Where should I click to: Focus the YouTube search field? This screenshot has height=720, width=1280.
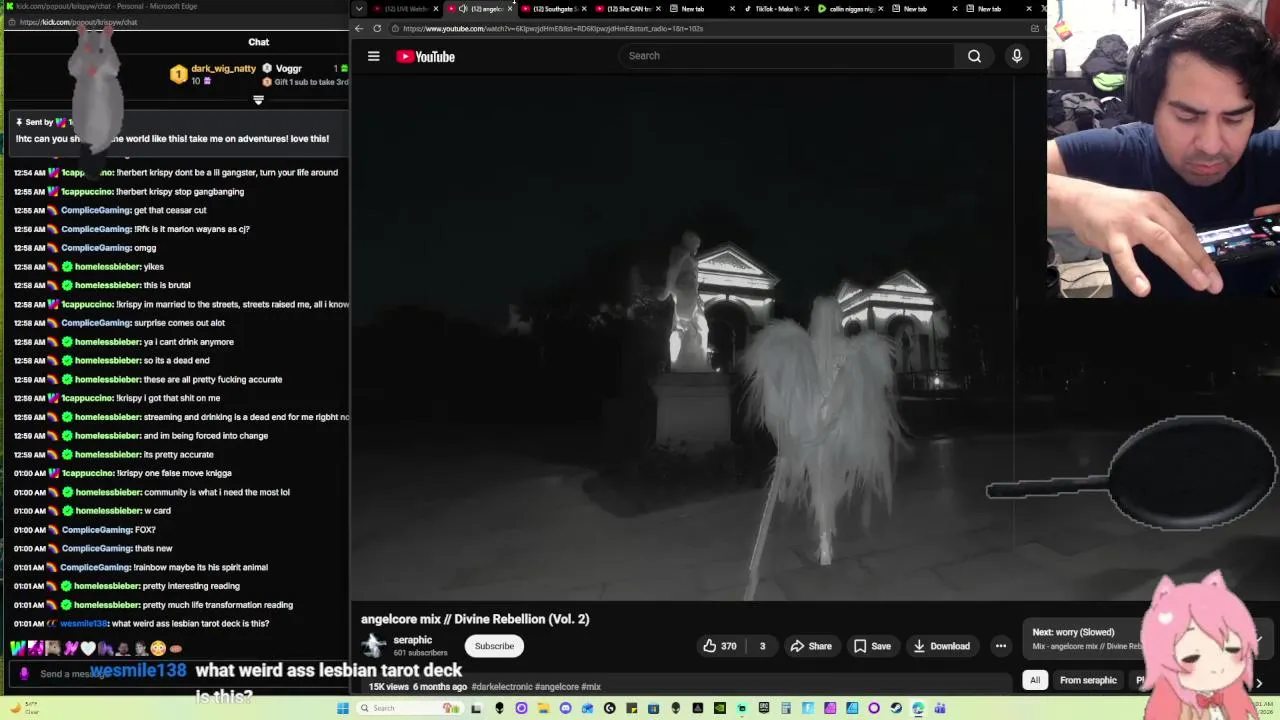pos(788,56)
